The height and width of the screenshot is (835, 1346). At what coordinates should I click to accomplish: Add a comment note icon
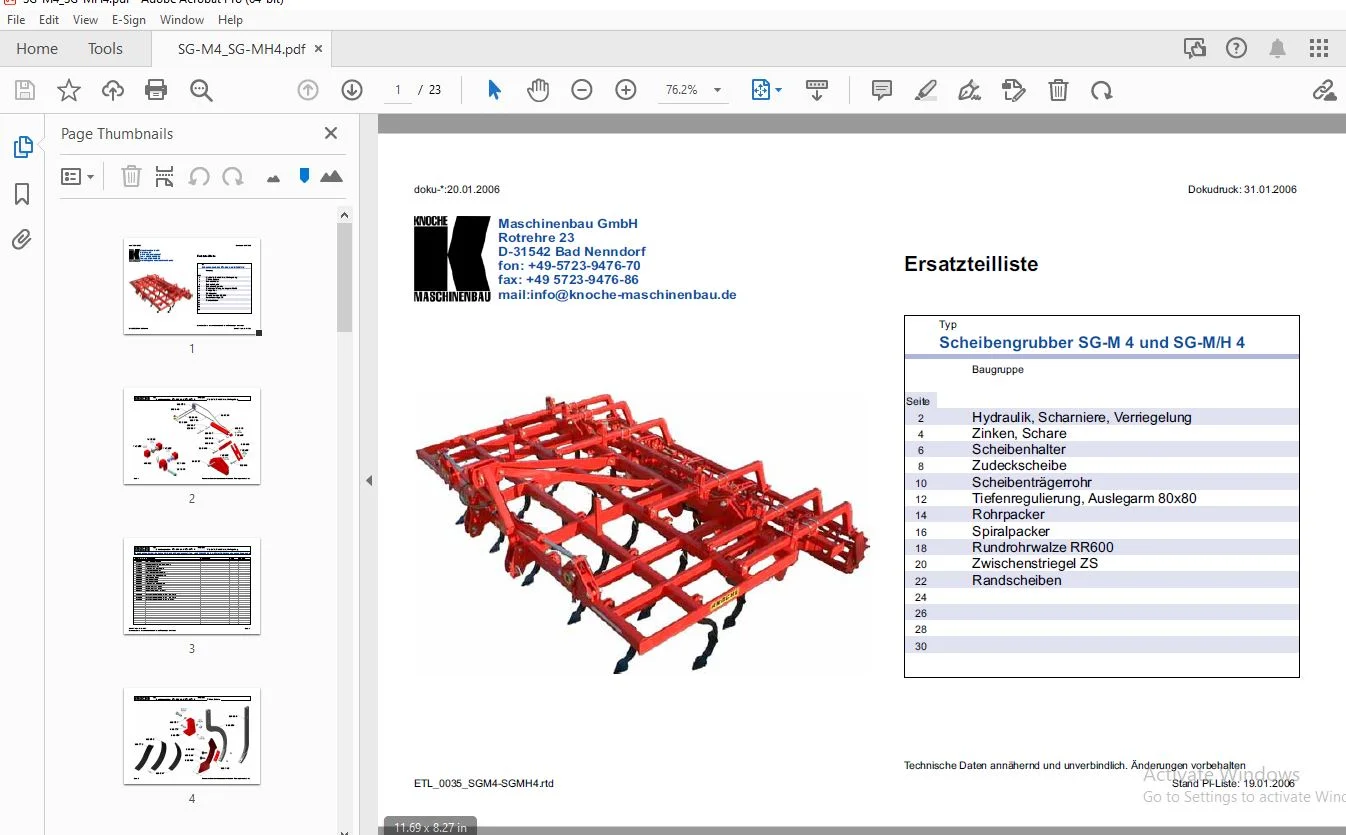coord(882,91)
